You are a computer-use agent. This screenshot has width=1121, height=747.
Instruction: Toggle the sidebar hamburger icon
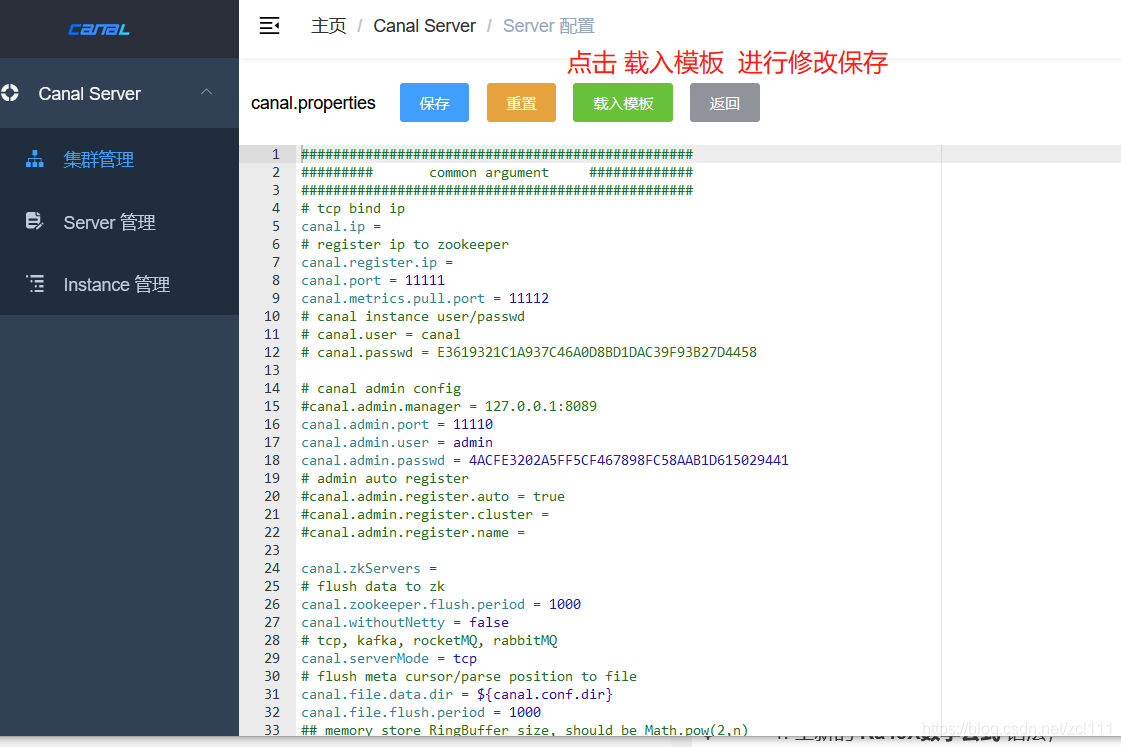pyautogui.click(x=269, y=26)
